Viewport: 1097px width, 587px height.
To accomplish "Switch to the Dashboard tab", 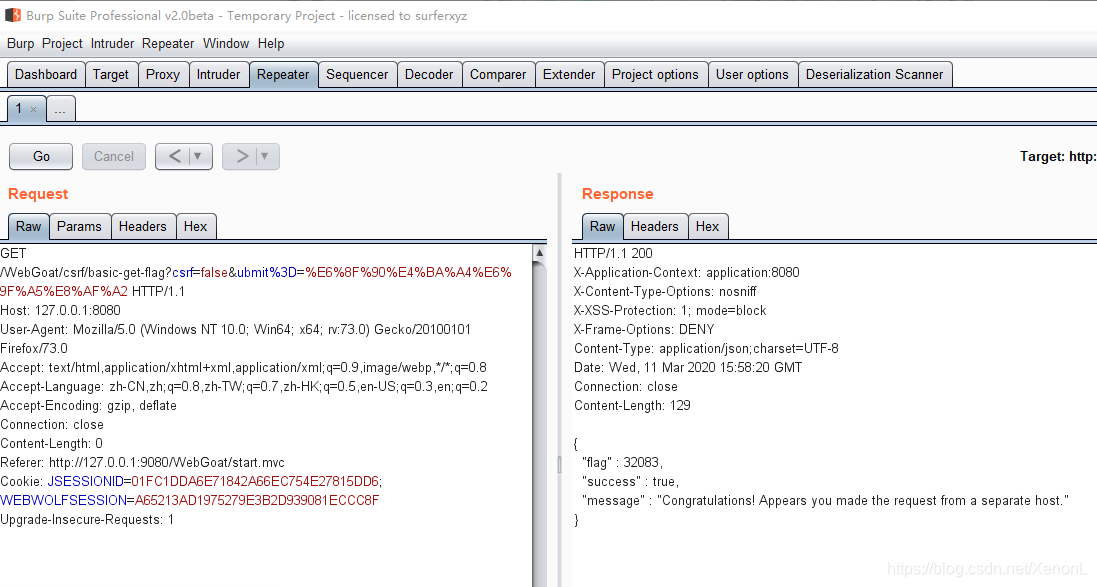I will [46, 74].
